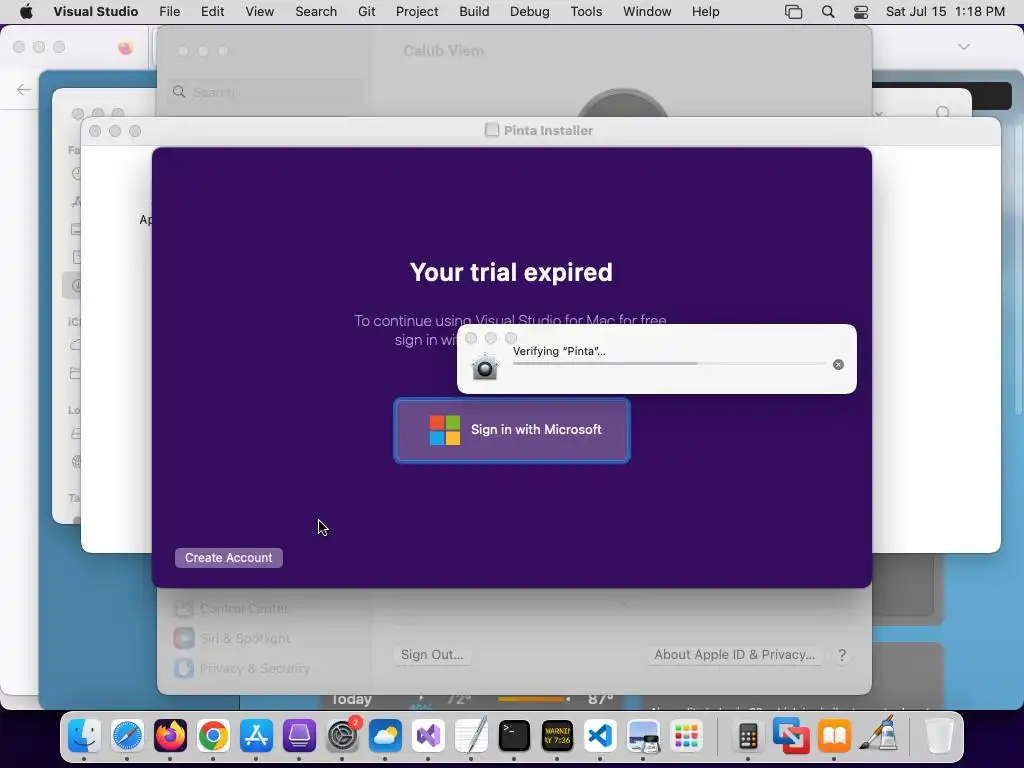Viewport: 1024px width, 768px height.
Task: Open Spotlight search in menu bar
Action: [828, 12]
